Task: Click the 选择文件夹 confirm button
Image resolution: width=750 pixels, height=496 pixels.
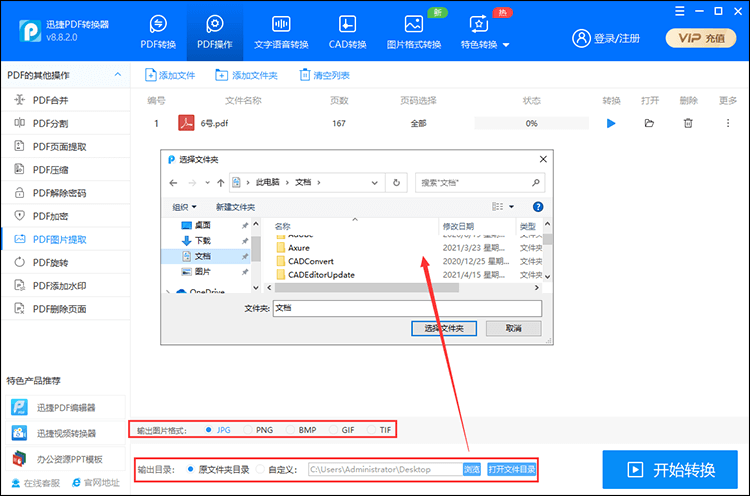Action: pos(444,328)
